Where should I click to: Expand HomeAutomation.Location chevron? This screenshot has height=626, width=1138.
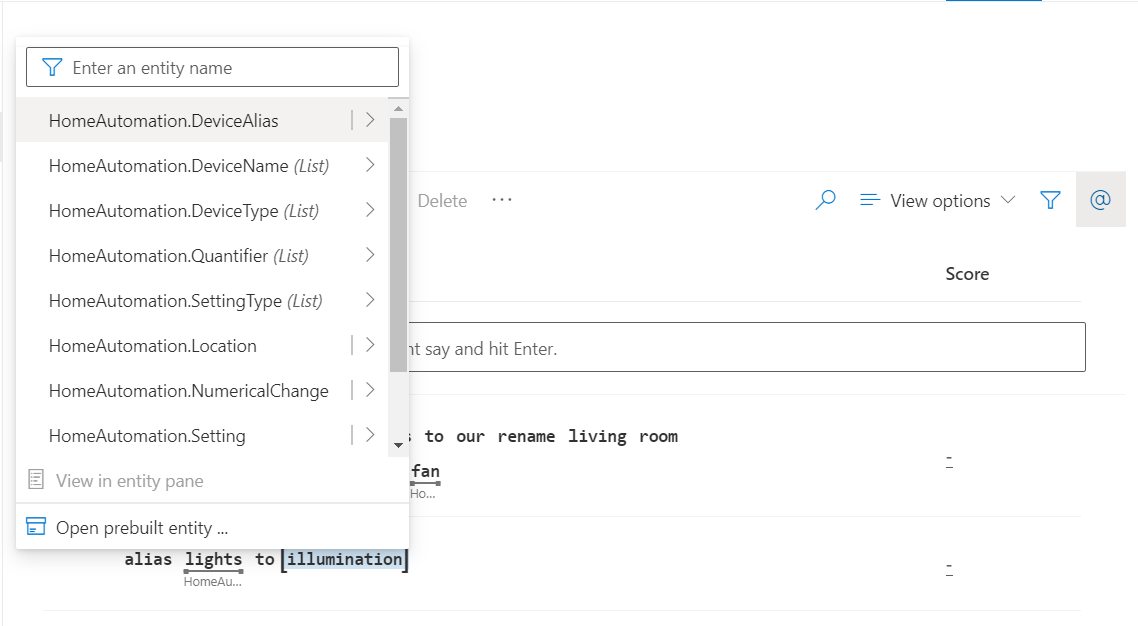coord(370,346)
